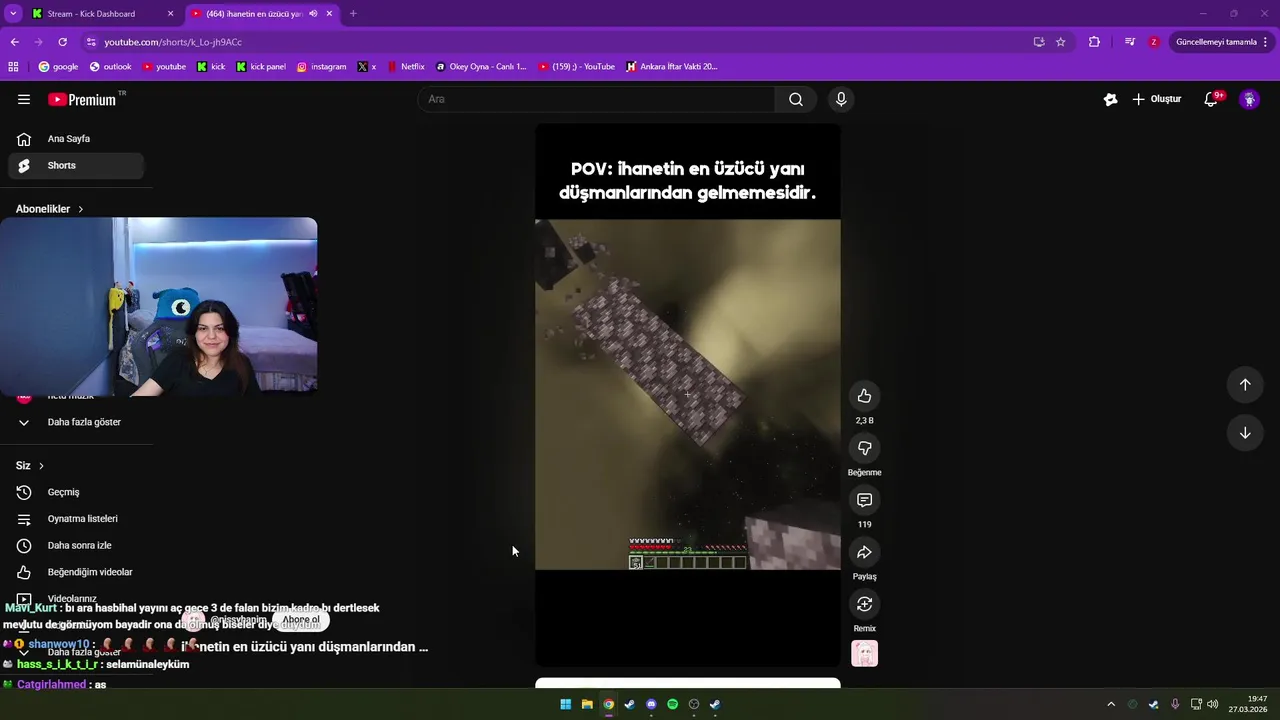Go back in the browser
Image resolution: width=1280 pixels, height=720 pixels.
[14, 42]
